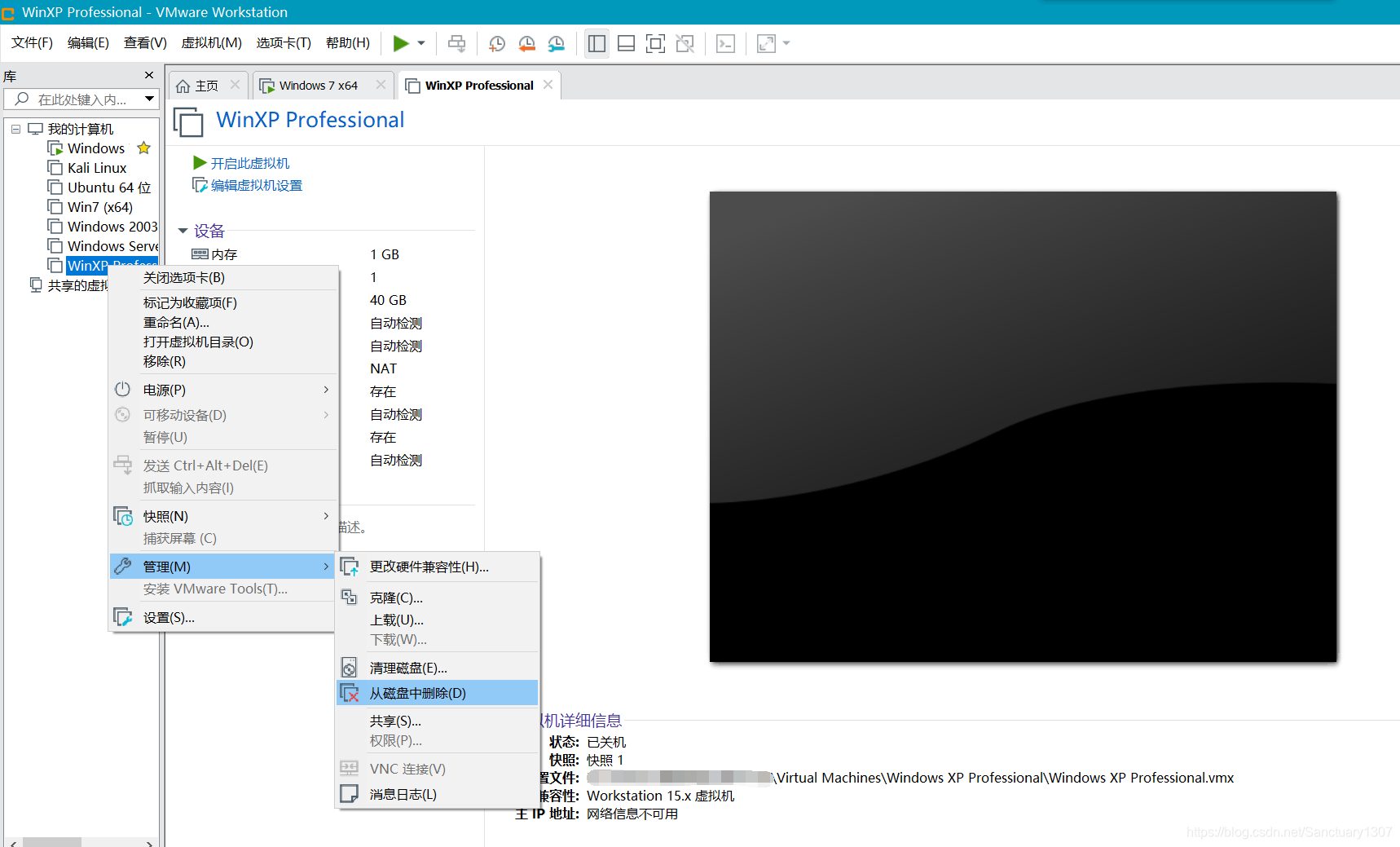This screenshot has height=847, width=1400.
Task: Select Win7 (x64) in the library
Action: pyautogui.click(x=90, y=207)
